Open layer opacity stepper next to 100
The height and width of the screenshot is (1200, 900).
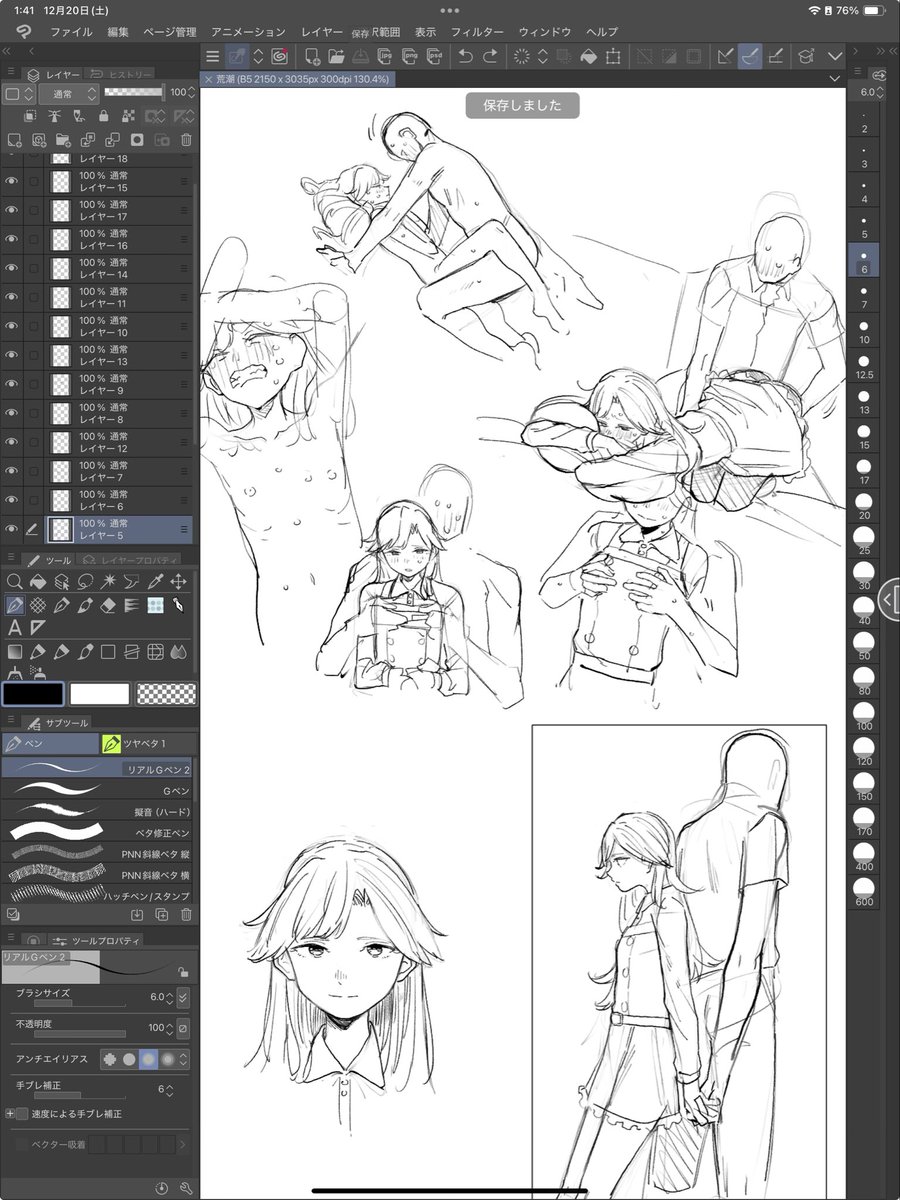(x=191, y=93)
